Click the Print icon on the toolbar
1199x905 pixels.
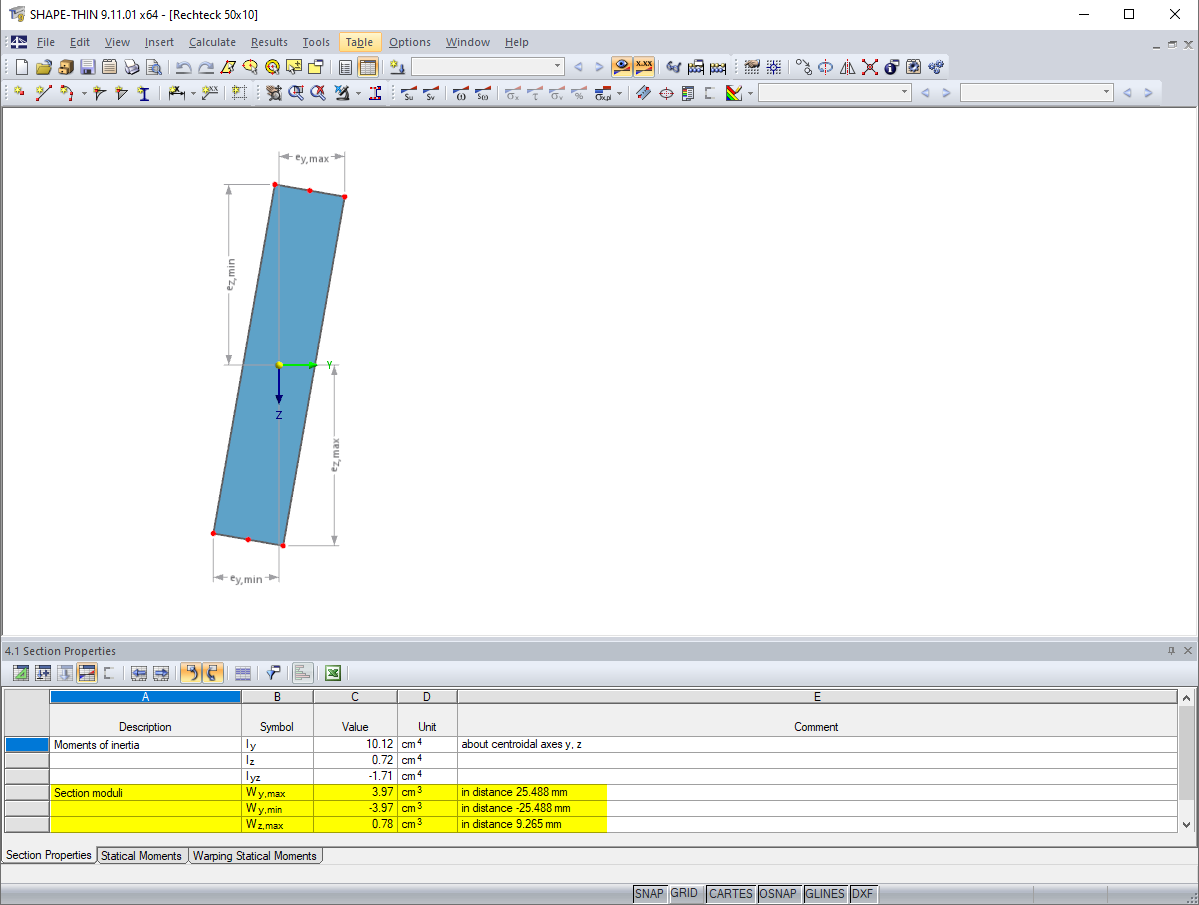[x=130, y=67]
